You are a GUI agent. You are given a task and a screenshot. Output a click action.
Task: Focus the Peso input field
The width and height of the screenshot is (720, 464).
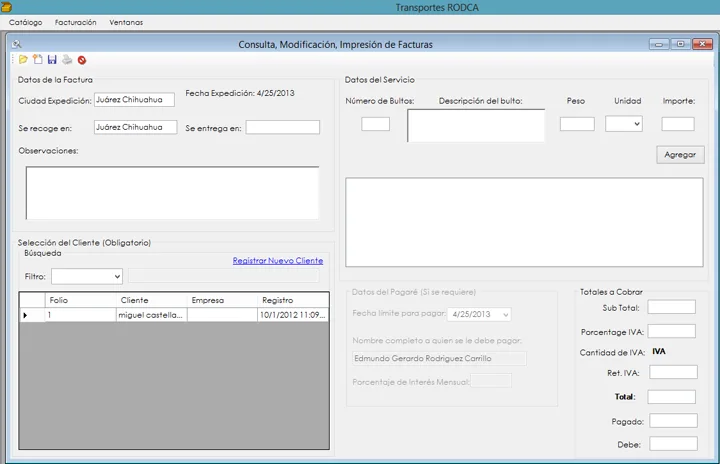[577, 124]
